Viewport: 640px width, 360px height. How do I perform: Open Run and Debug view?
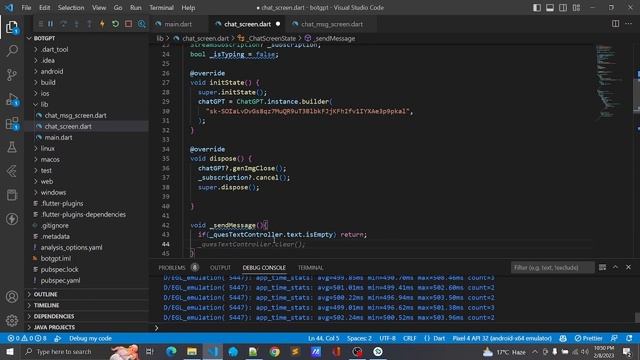pyautogui.click(x=12, y=99)
